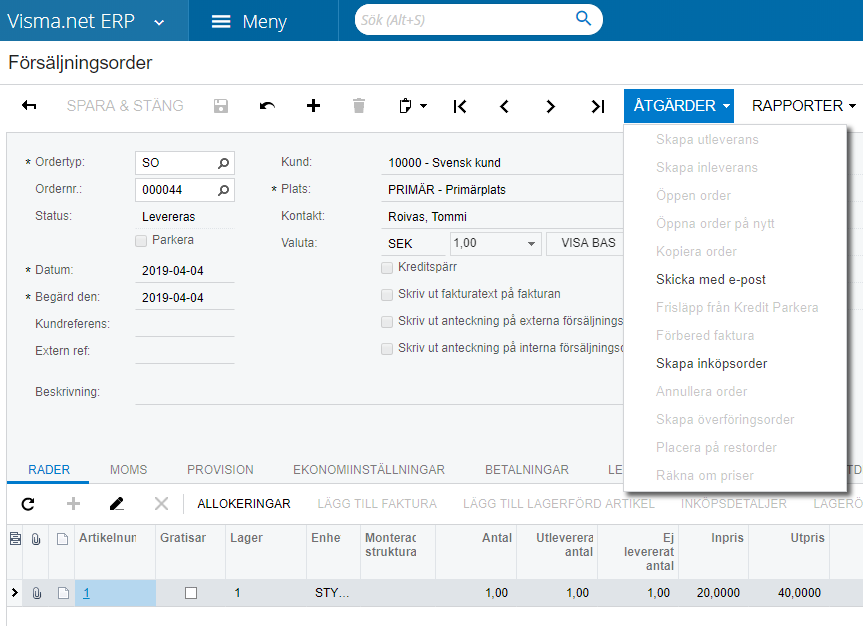Open the RAPPORTER dropdown
Viewport: 863px width, 626px height.
pos(804,106)
